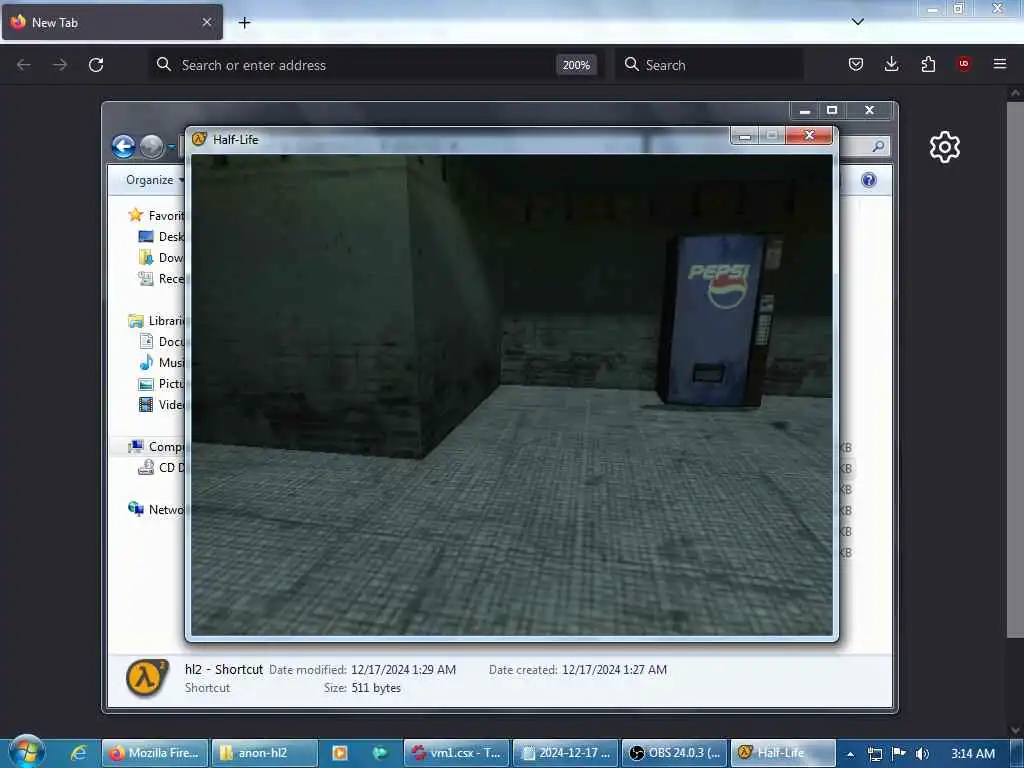Switch to anon-hl2 folder taskbar button
1024x768 pixels.
click(264, 753)
